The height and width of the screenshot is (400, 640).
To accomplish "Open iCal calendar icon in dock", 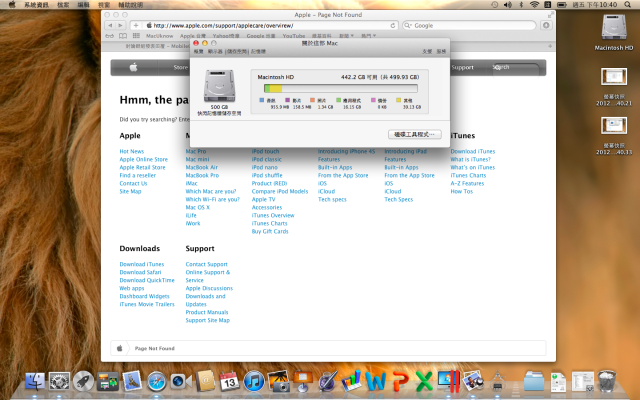I will (229, 381).
